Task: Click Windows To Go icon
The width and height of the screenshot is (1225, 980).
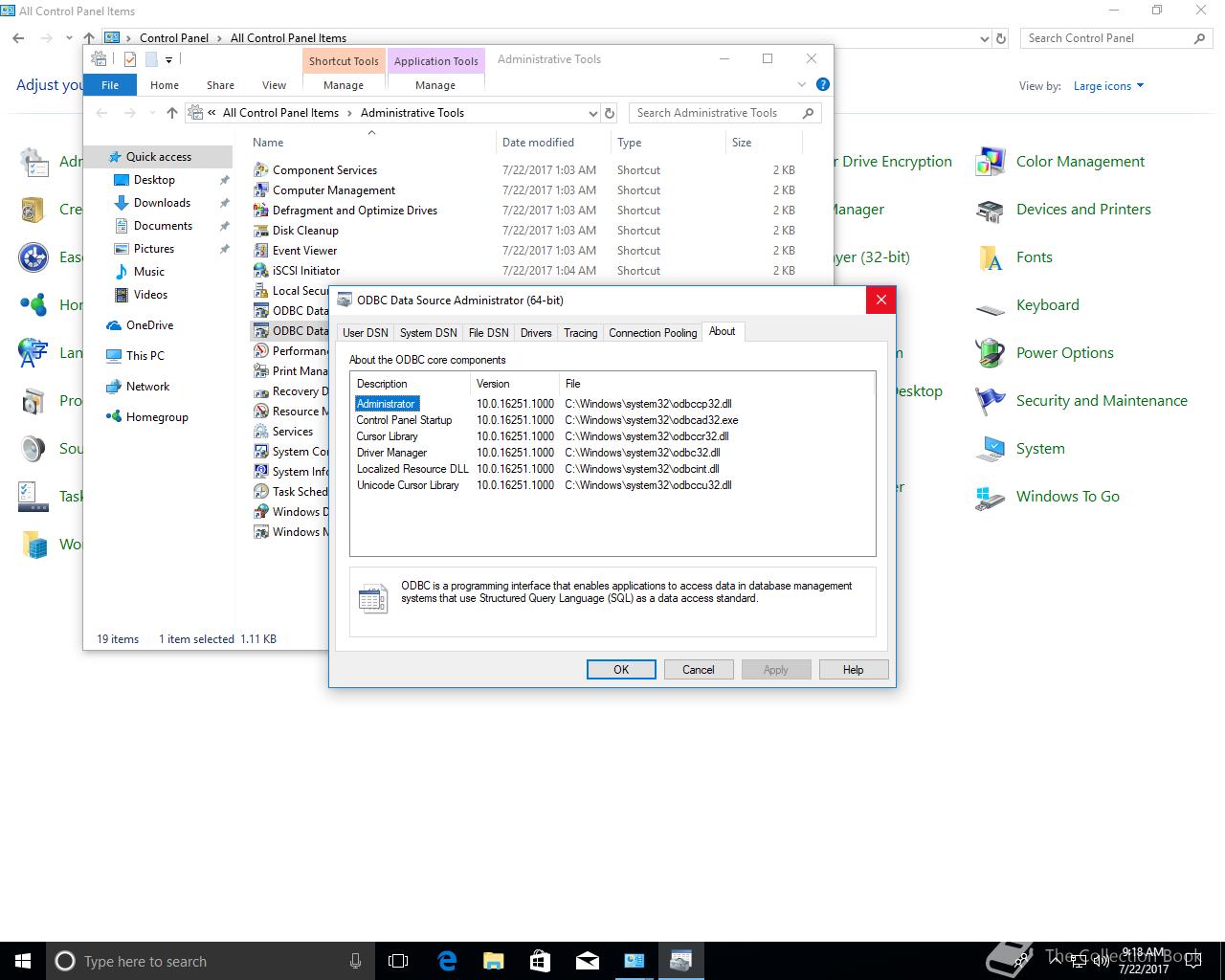Action: coord(991,499)
